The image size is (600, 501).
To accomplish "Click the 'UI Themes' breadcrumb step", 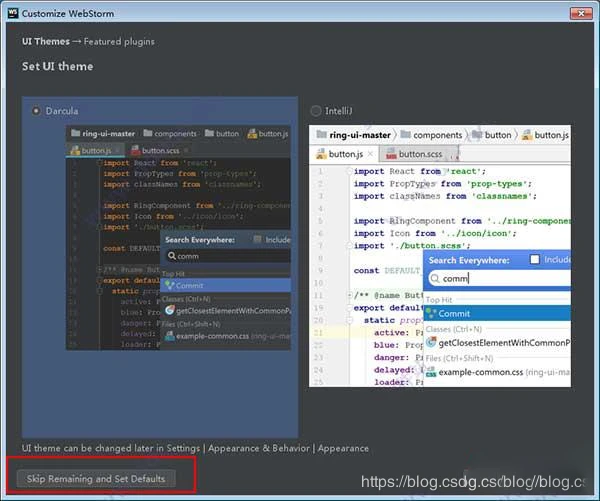I will [x=46, y=41].
